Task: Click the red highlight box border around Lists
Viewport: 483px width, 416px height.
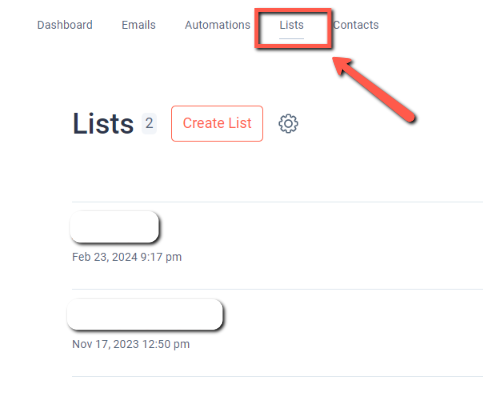Action: [293, 12]
